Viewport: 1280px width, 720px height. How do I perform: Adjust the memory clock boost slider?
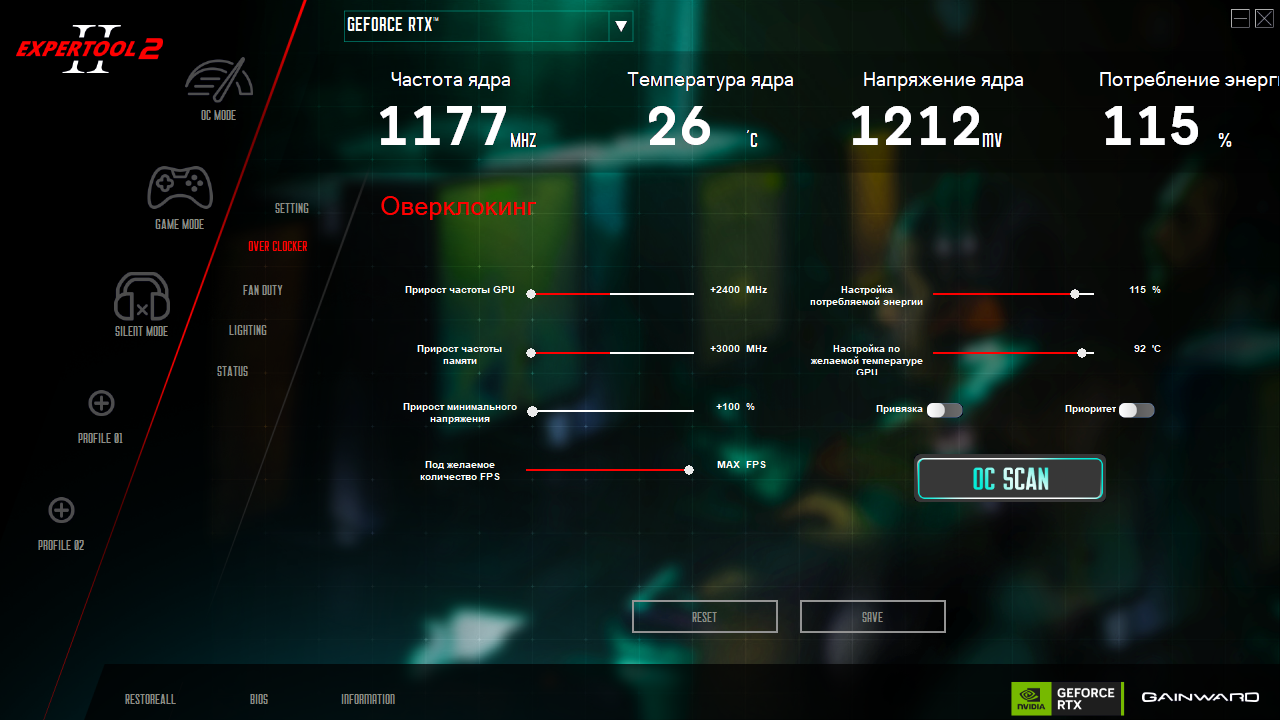611,353
